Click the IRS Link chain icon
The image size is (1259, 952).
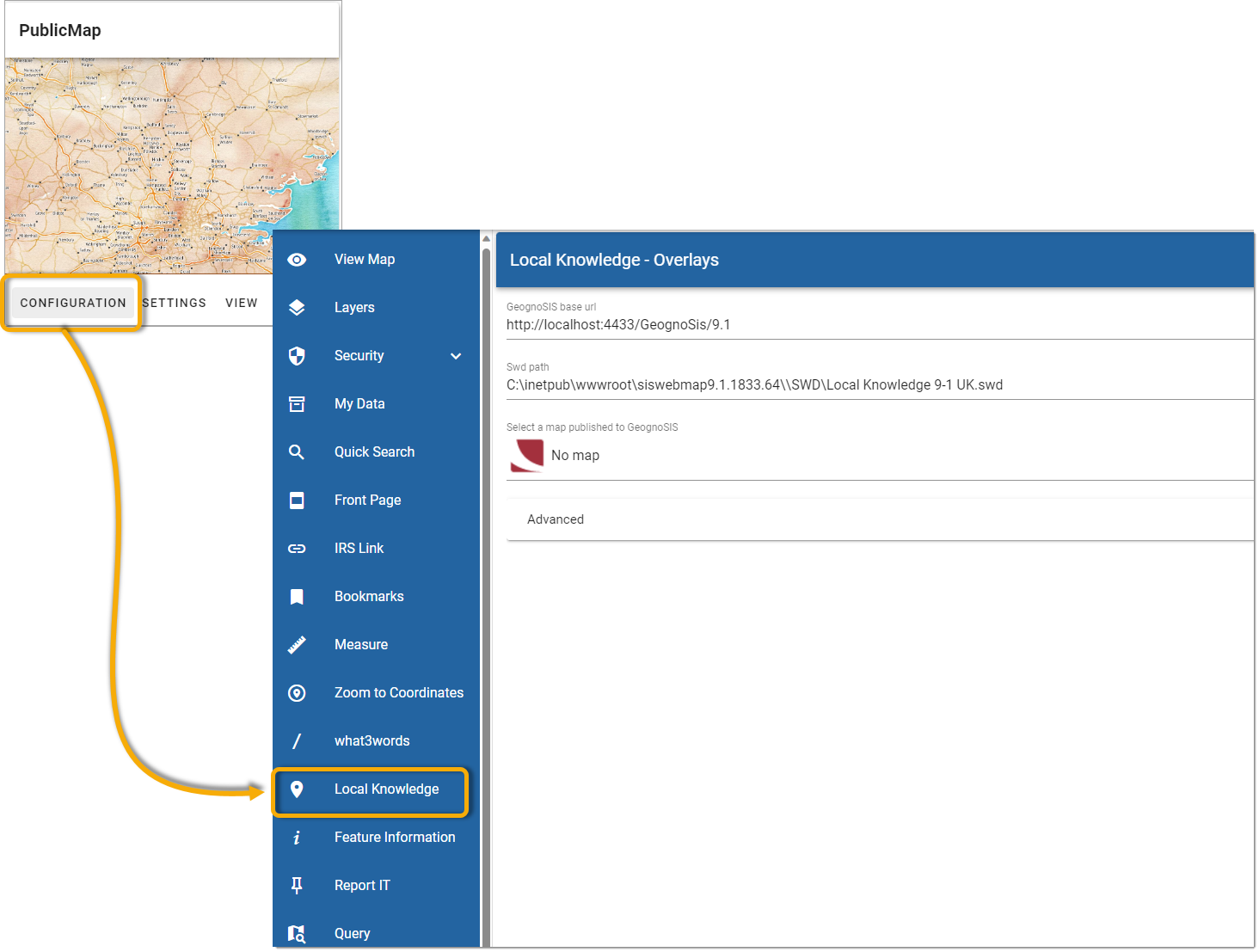(x=297, y=549)
